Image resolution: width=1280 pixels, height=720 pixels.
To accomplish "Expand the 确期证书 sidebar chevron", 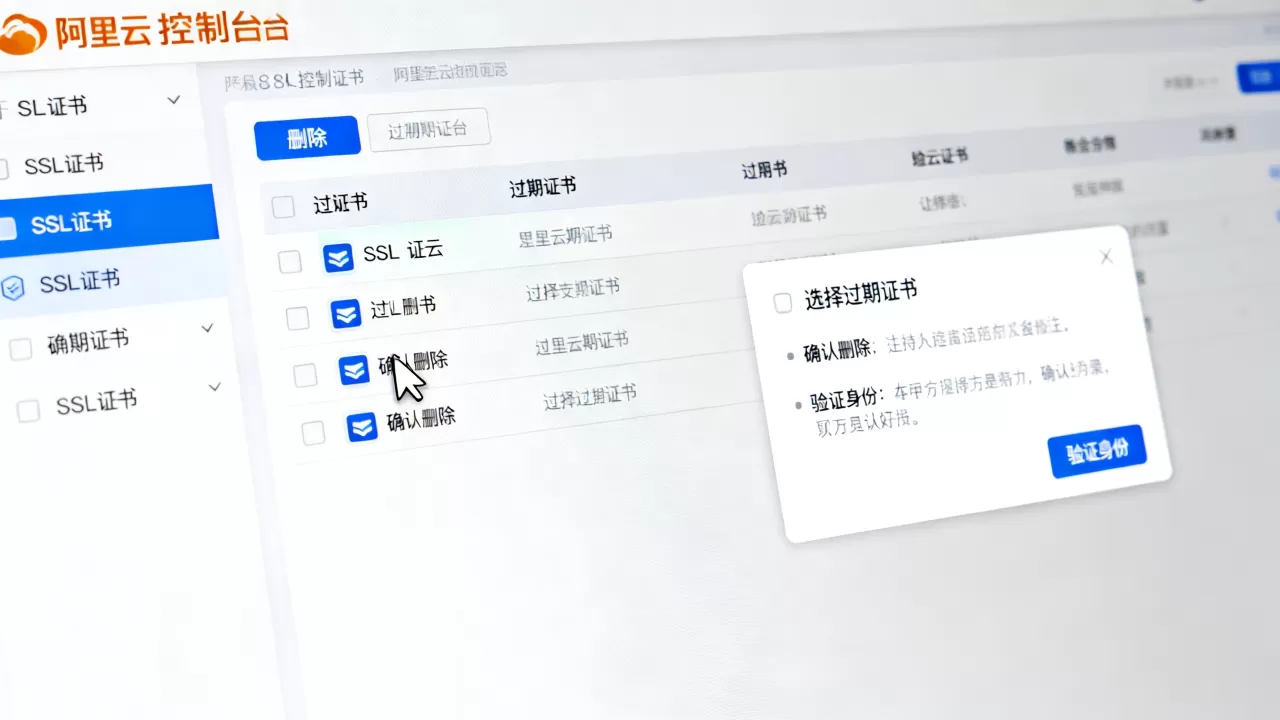I will pos(208,327).
